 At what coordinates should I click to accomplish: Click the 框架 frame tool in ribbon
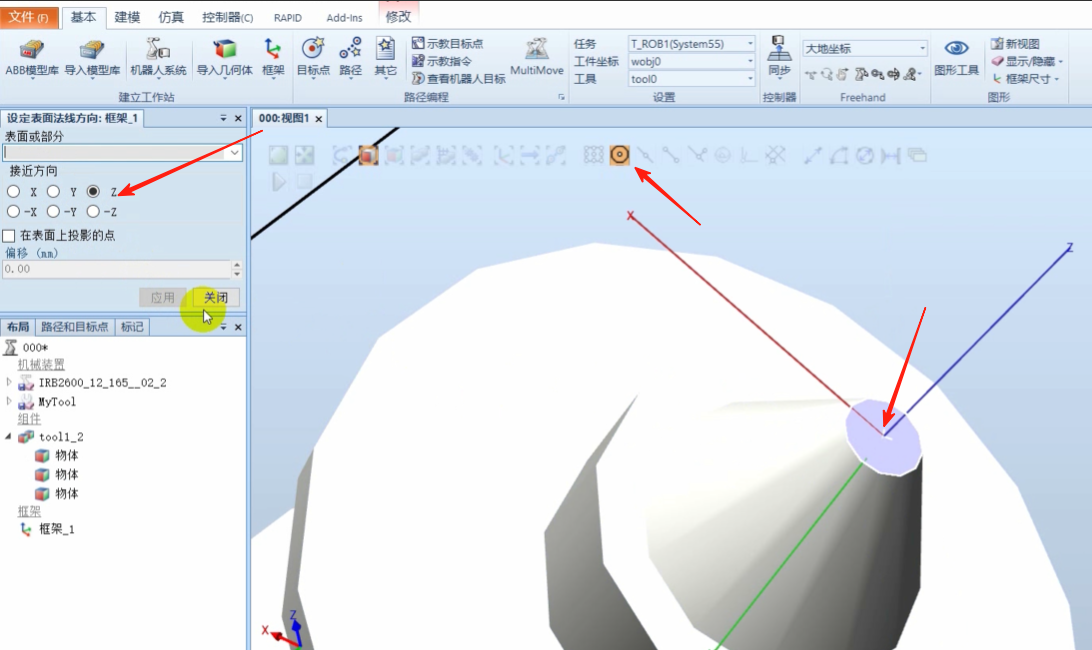tap(273, 58)
